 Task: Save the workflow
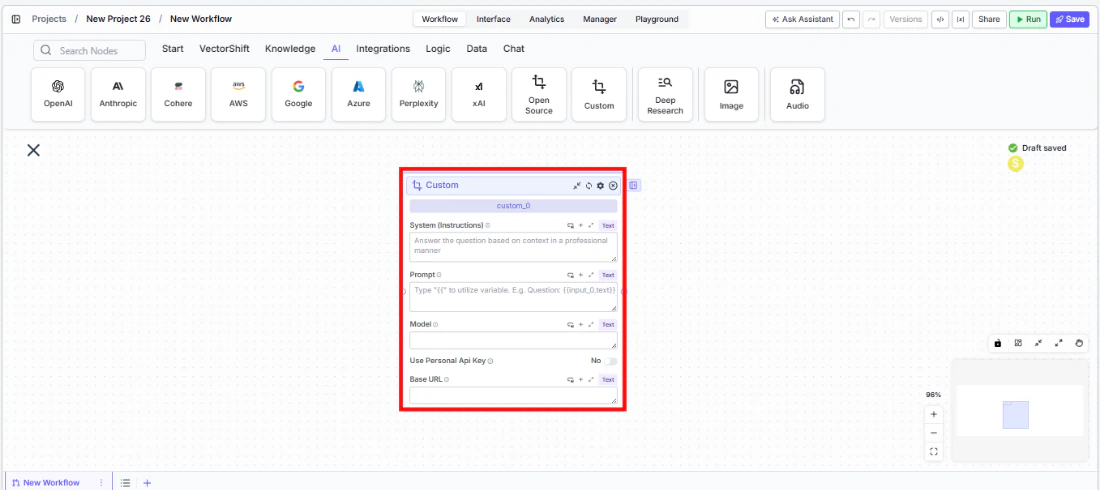click(1069, 20)
